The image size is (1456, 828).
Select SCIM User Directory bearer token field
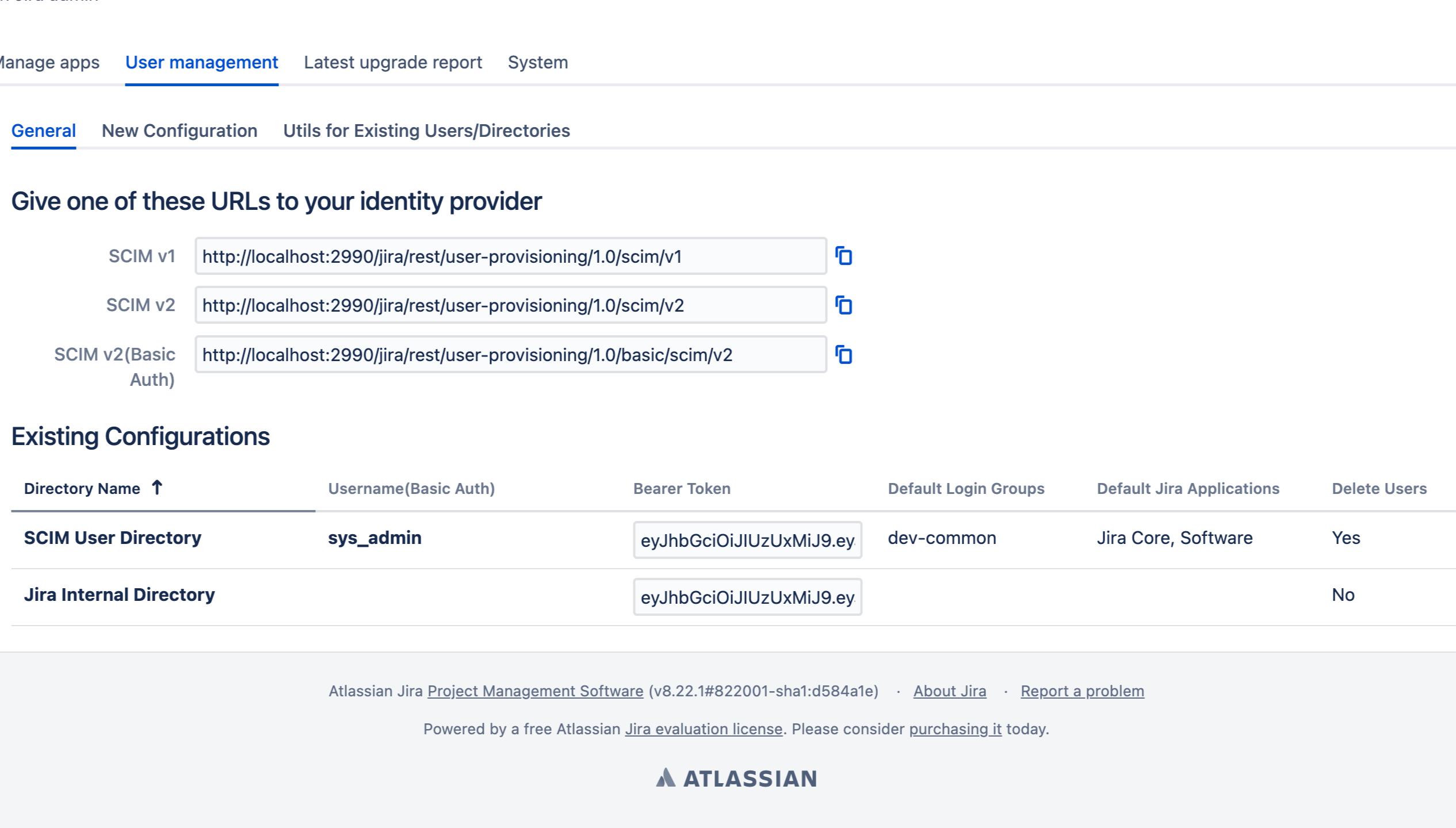tap(747, 540)
